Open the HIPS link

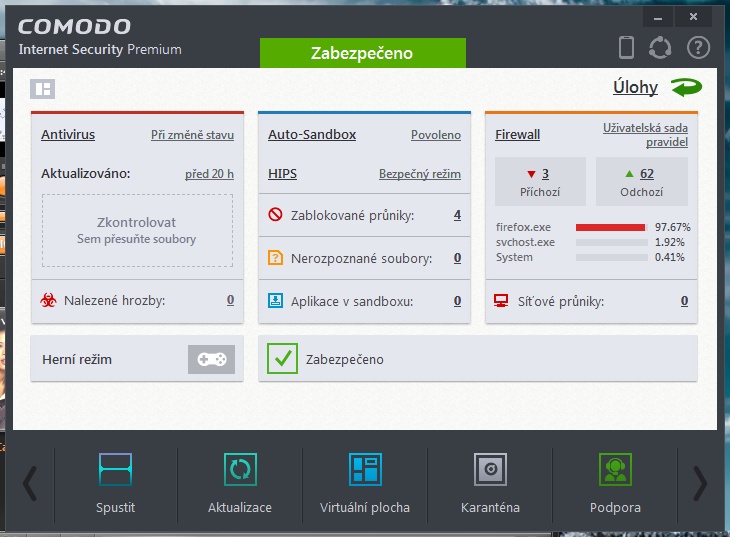282,174
